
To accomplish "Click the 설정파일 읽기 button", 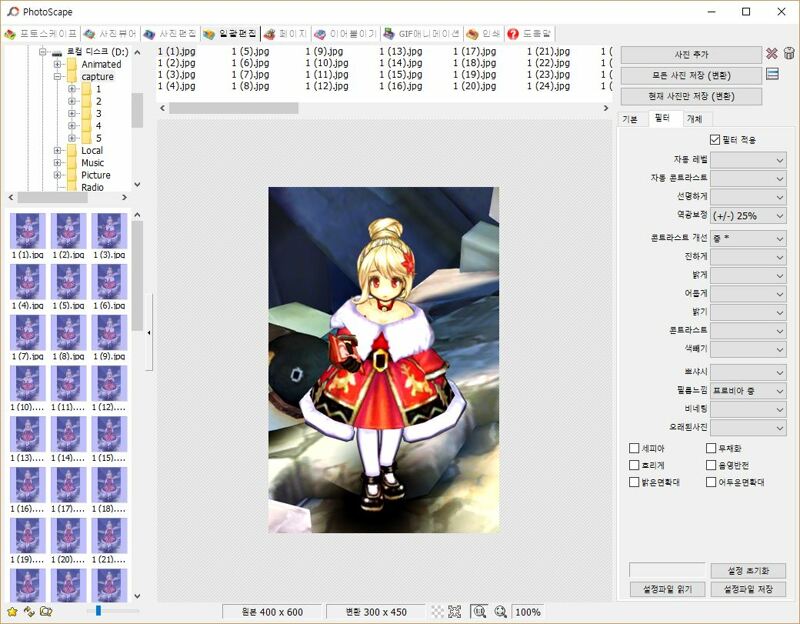I will (667, 589).
